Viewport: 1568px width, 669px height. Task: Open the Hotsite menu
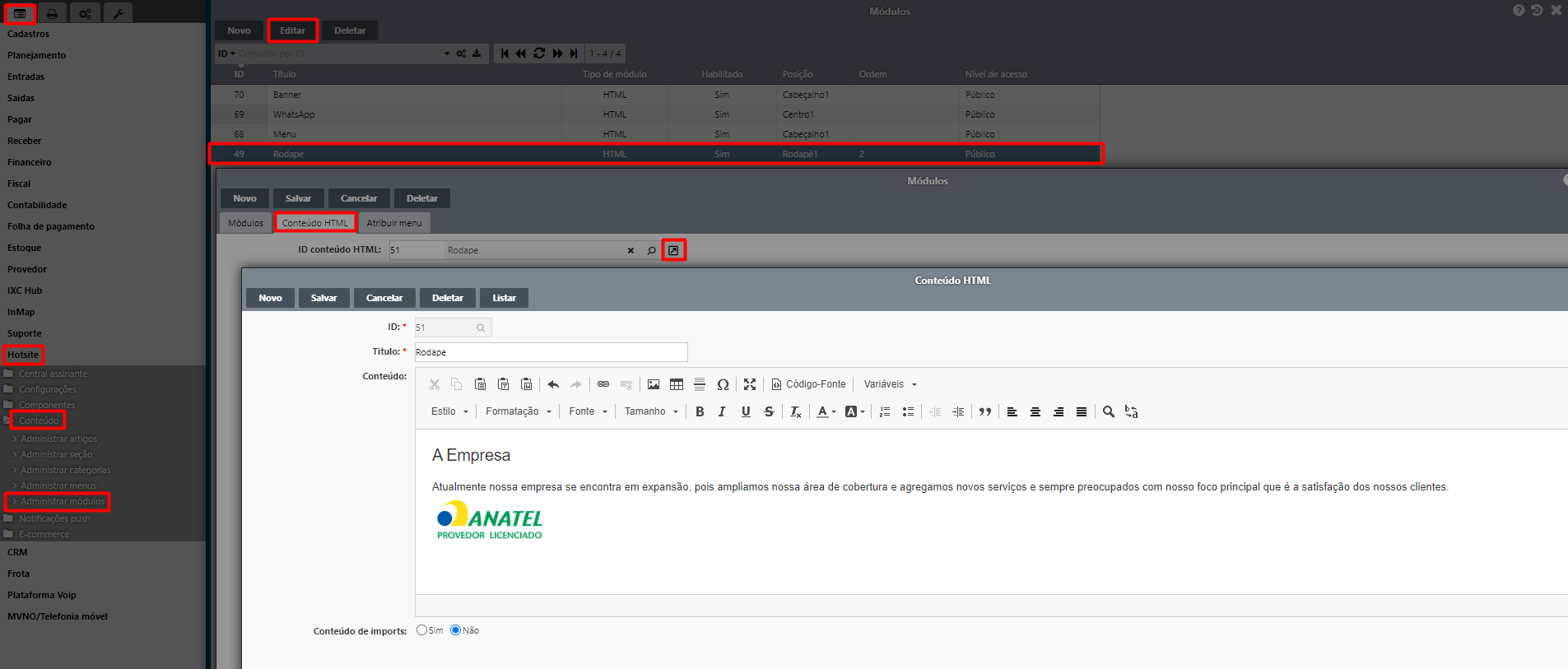tap(23, 355)
